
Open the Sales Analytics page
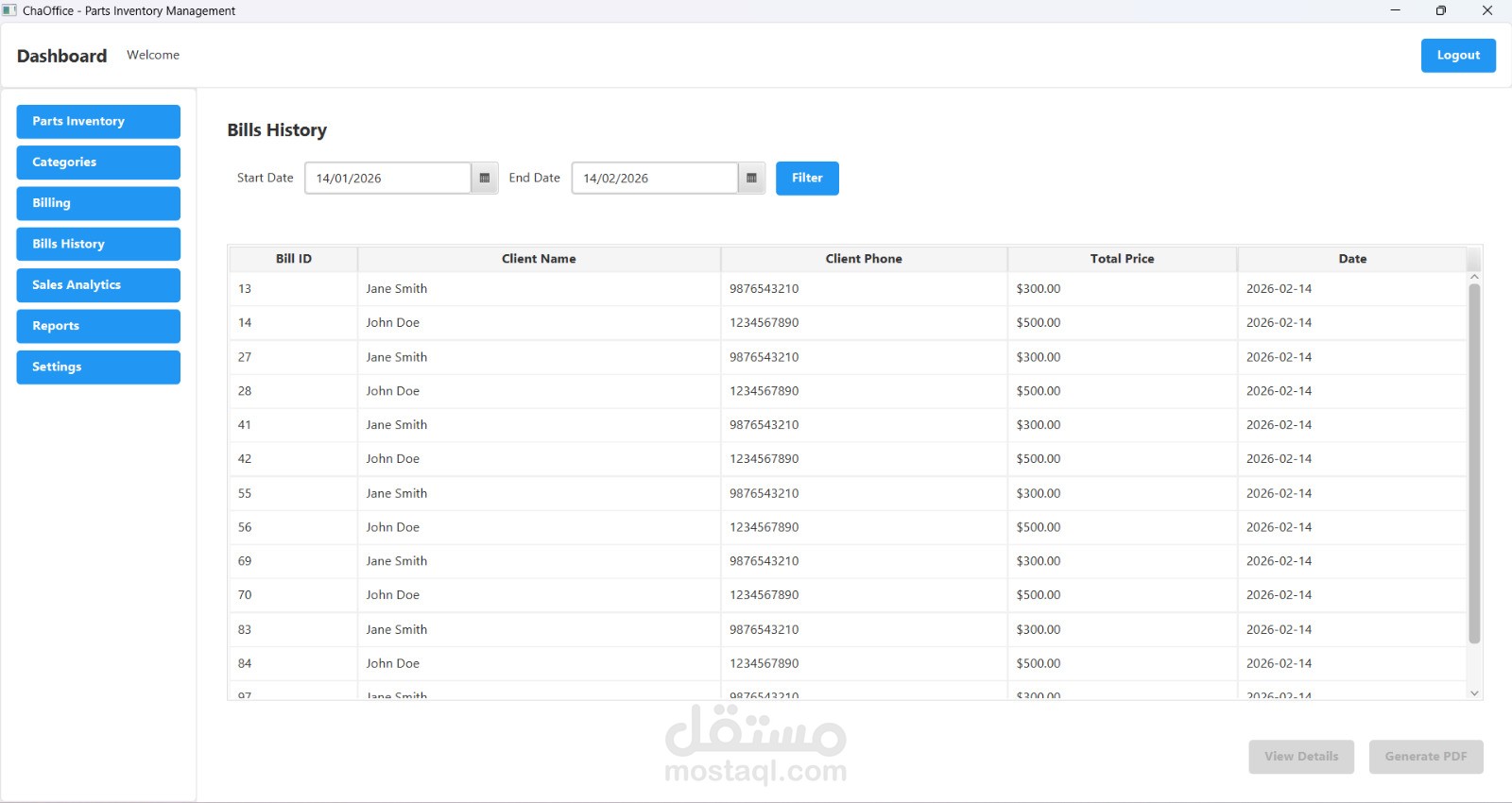[x=98, y=285]
